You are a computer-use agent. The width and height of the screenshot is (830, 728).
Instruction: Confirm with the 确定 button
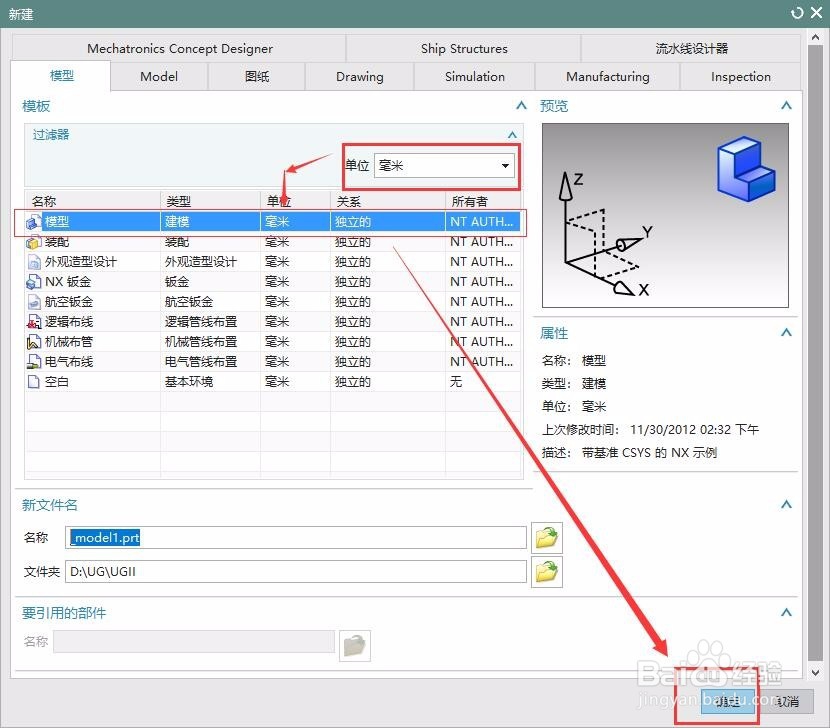pos(727,702)
